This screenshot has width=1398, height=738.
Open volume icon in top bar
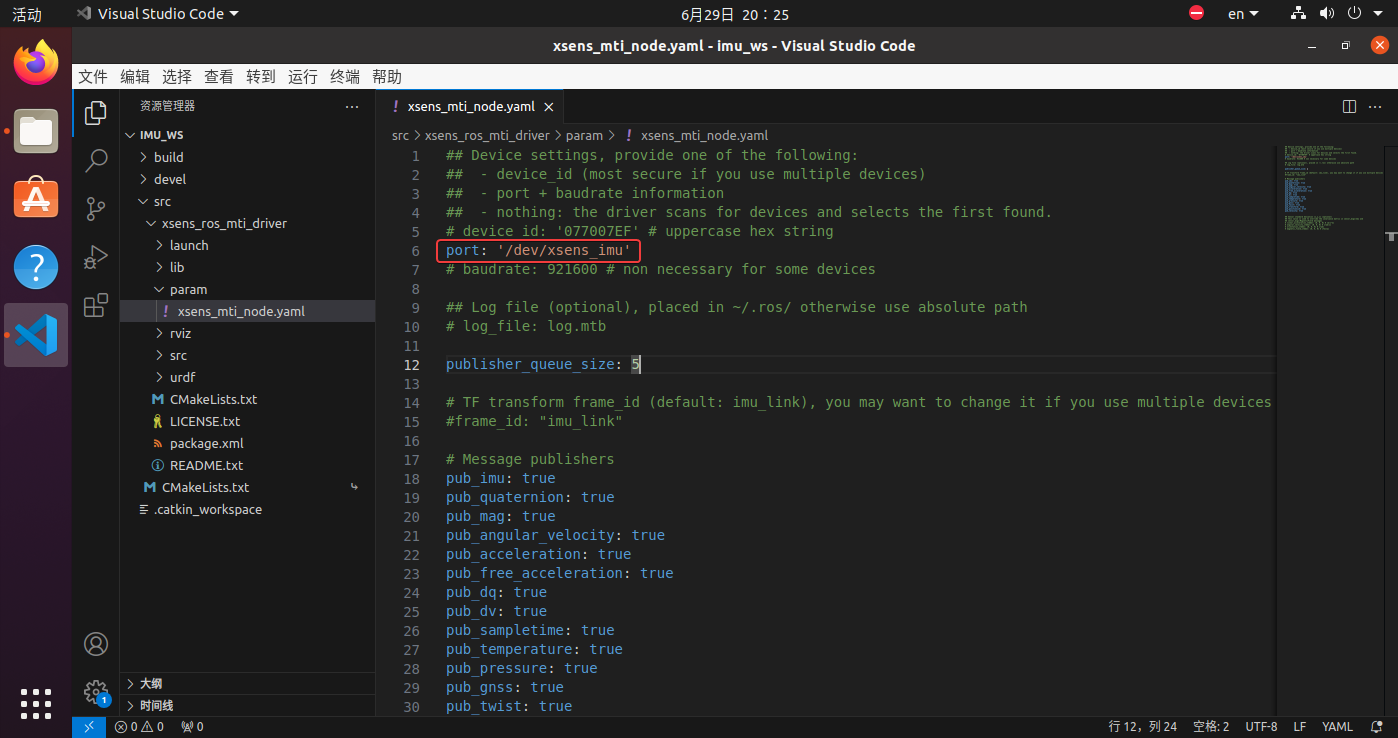tap(1327, 14)
